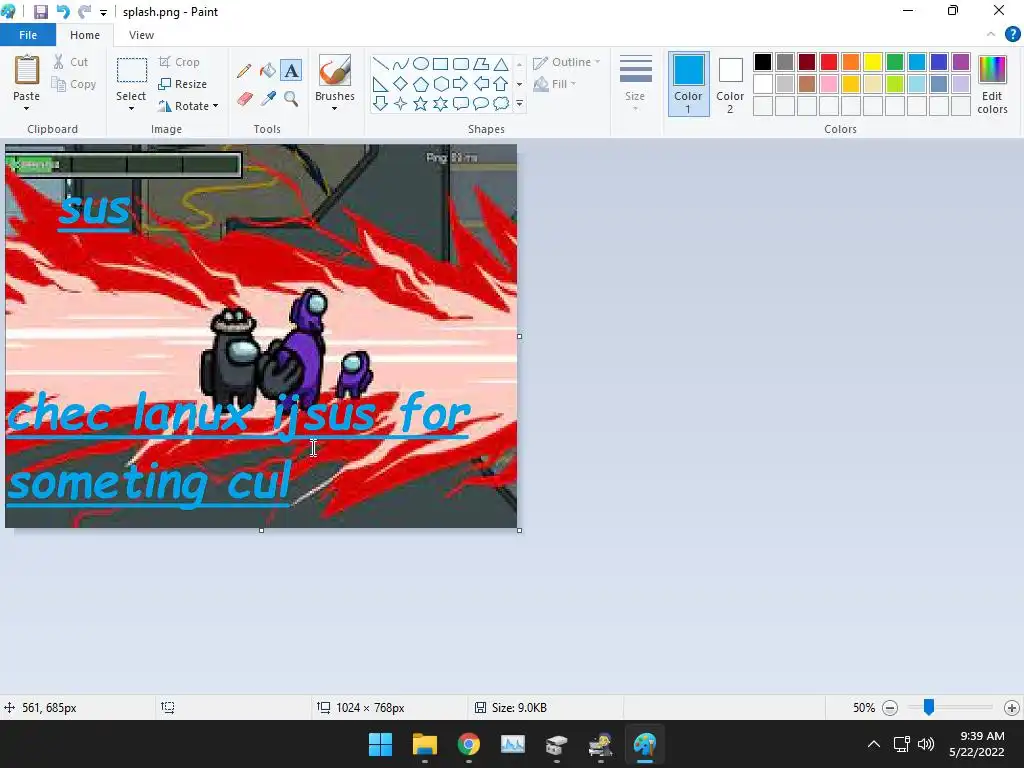
Task: Select the Fill with color bucket tool
Action: click(268, 71)
